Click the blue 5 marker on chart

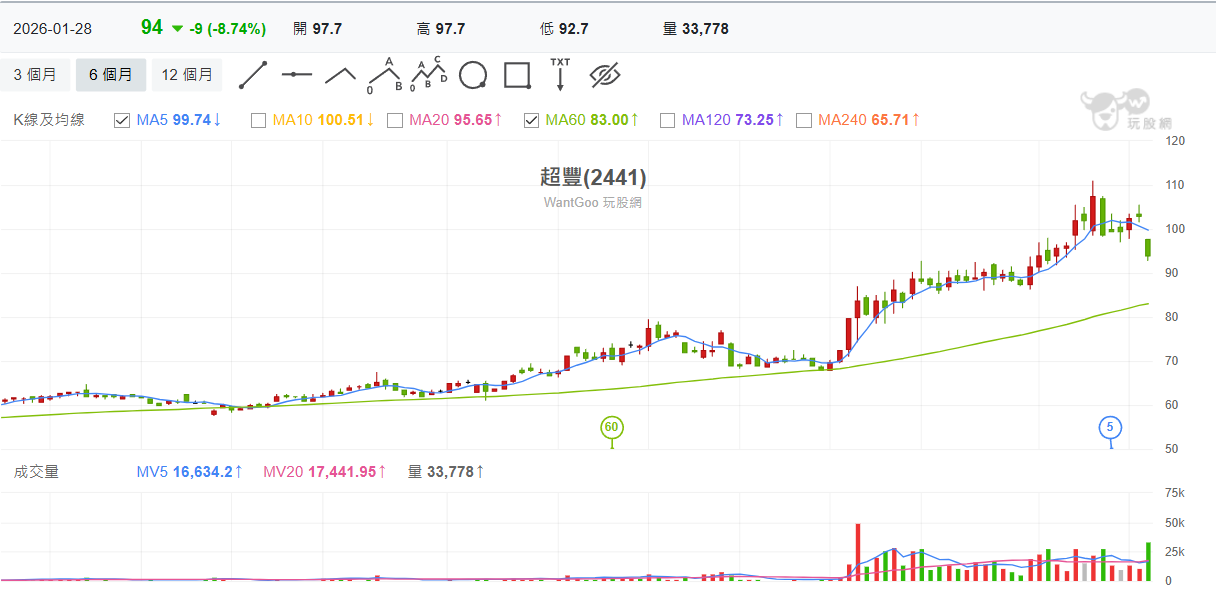pos(1110,427)
